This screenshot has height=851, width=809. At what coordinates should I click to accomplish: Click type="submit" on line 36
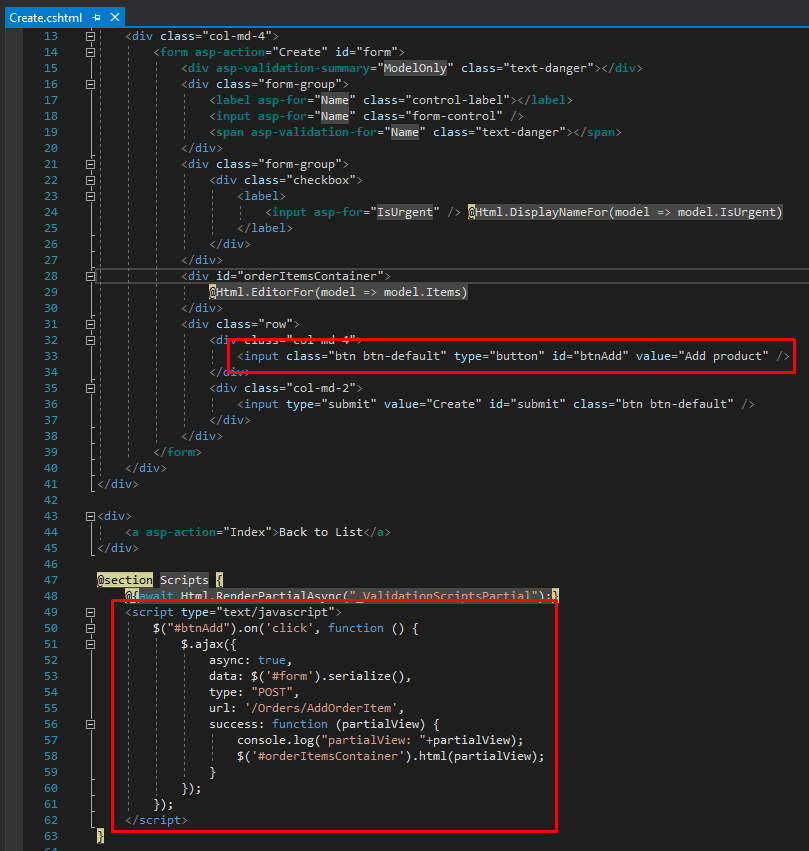tap(331, 404)
